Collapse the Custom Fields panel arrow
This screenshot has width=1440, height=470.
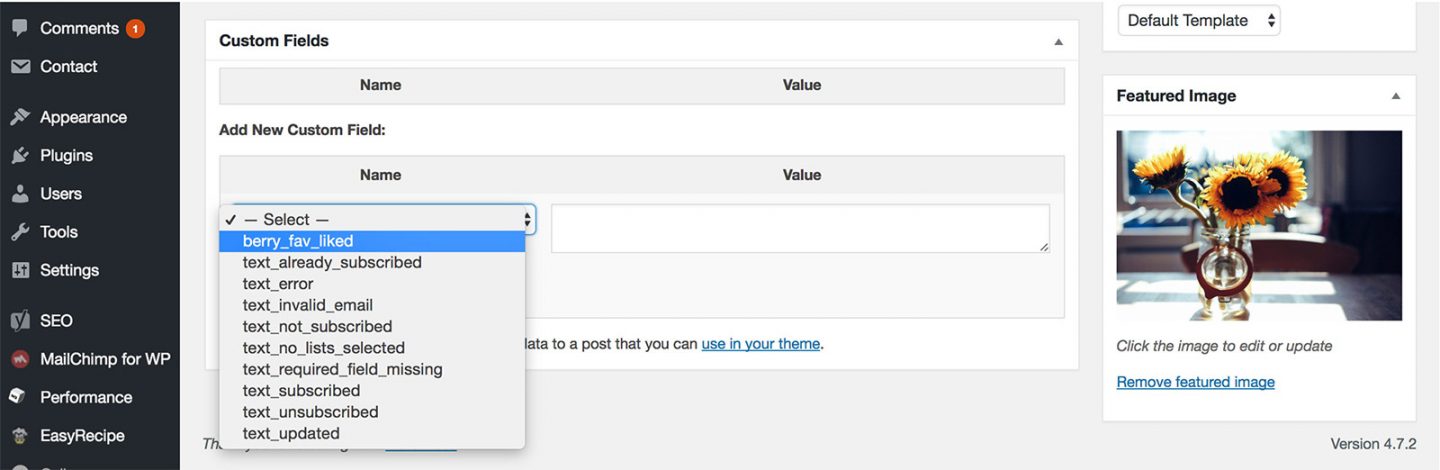pyautogui.click(x=1058, y=42)
